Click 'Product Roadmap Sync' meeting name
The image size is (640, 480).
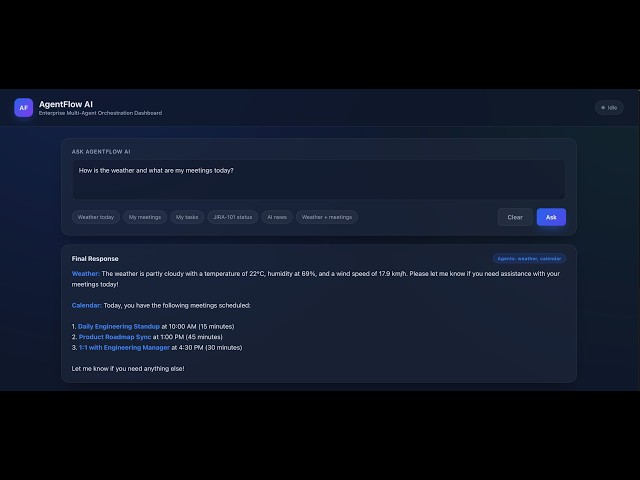tap(115, 337)
